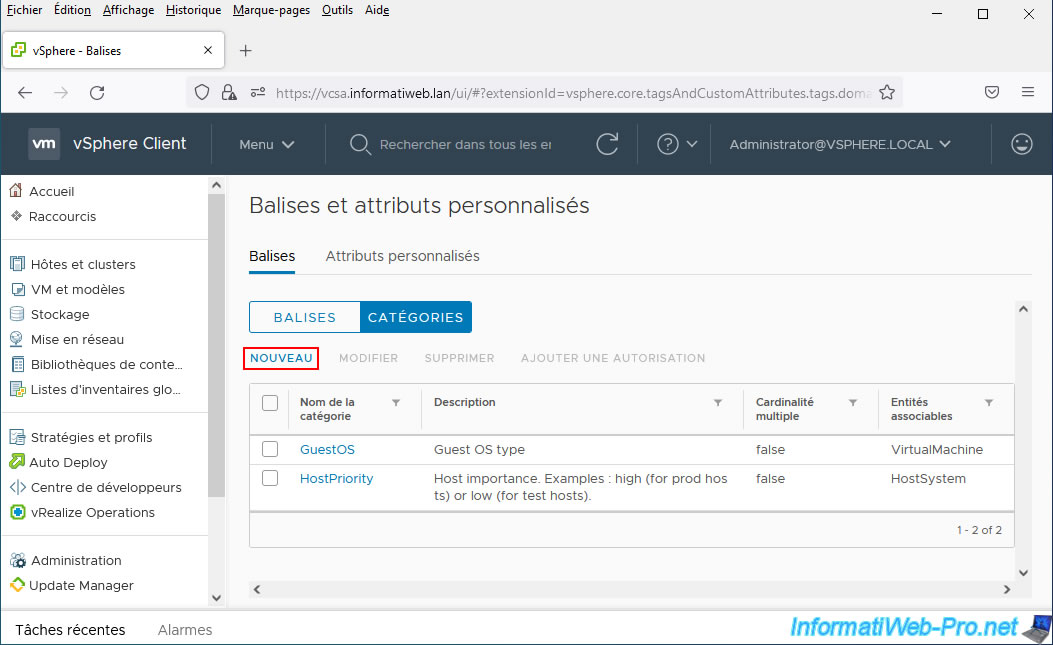Open the Historique browser menu
1053x645 pixels.
tap(193, 10)
